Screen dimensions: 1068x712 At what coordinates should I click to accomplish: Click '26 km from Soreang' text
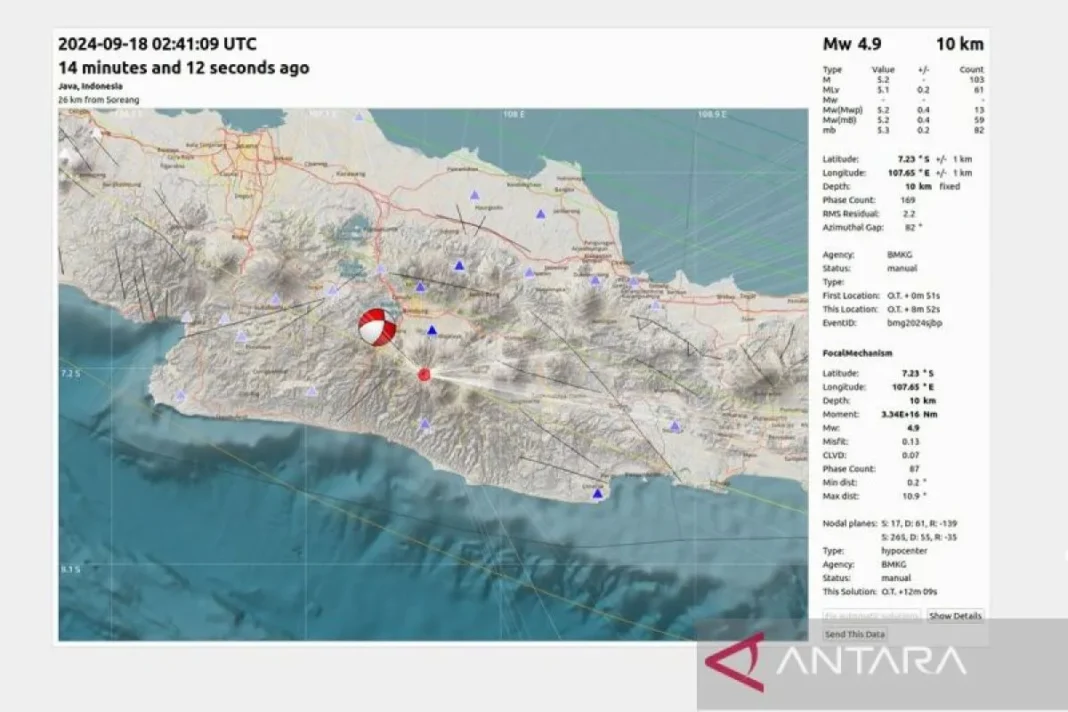[99, 99]
